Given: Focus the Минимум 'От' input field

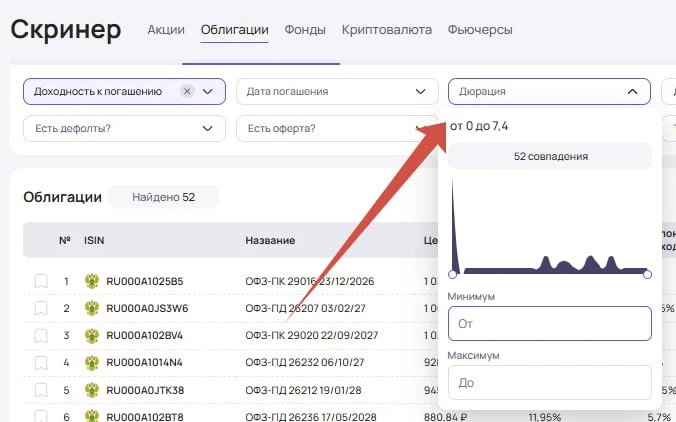Looking at the screenshot, I should click(x=550, y=324).
